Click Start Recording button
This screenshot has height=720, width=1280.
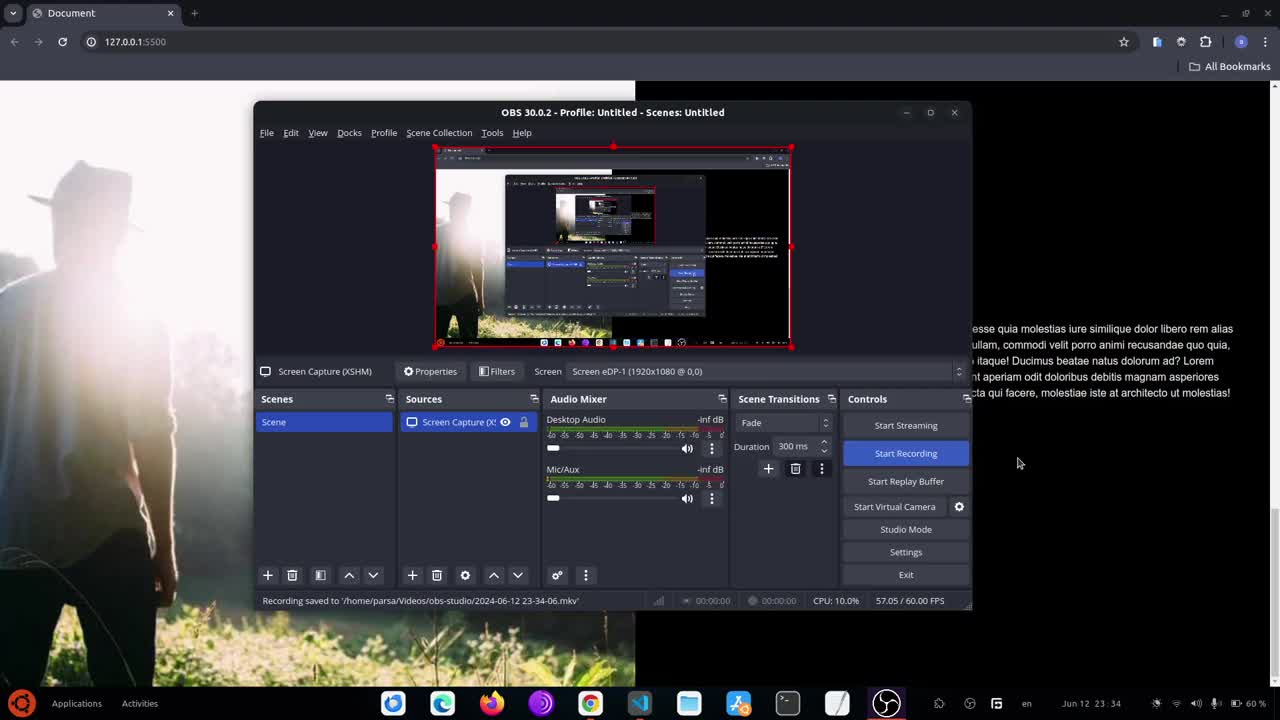[x=905, y=454]
